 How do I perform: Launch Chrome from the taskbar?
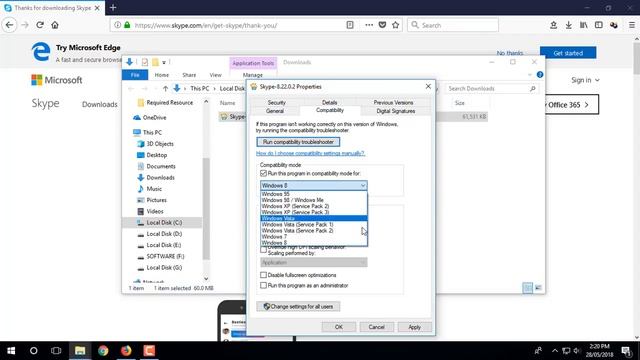103,351
